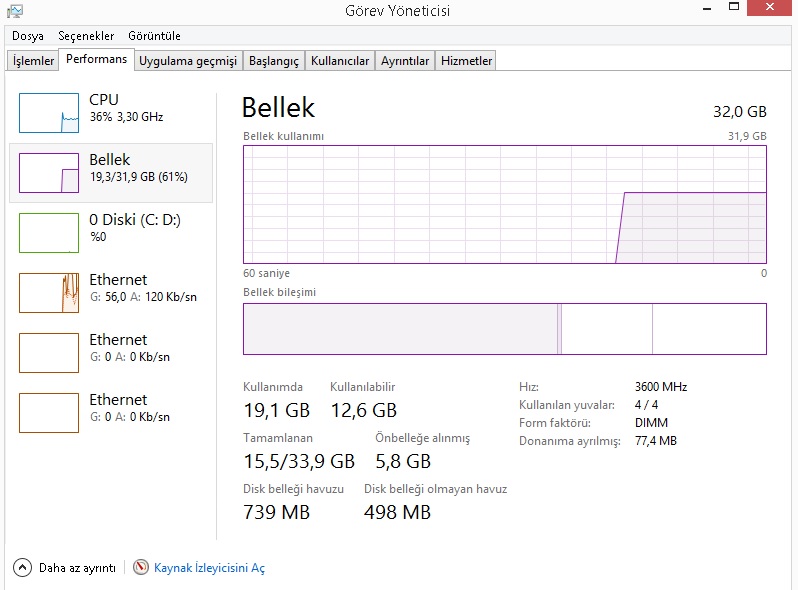This screenshot has height=590, width=798.
Task: Switch to the İşlemler tab
Action: click(x=33, y=61)
